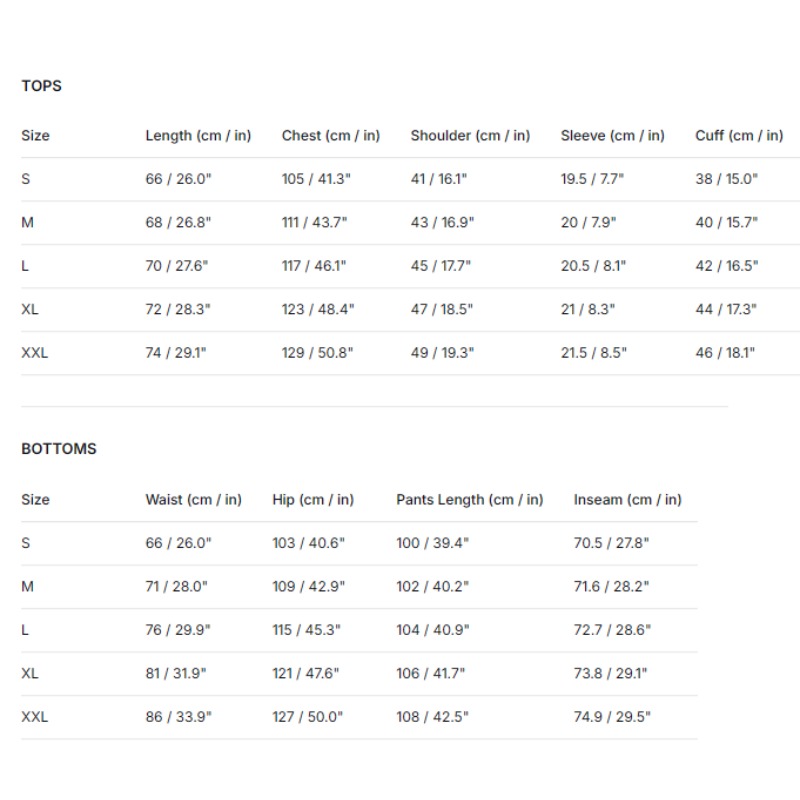The width and height of the screenshot is (800, 800).
Task: Click the Inseam (cm / in) column header
Action: click(628, 499)
